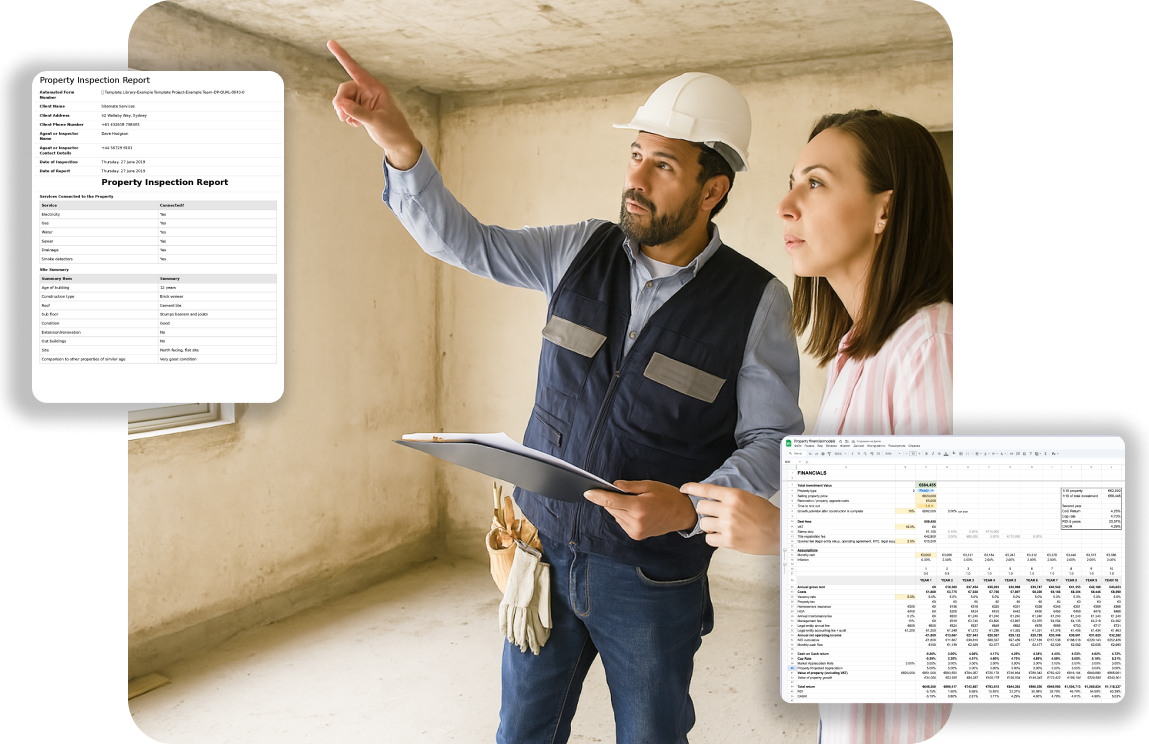Insert a chart using the toolbar icon
Image resolution: width=1149 pixels, height=744 pixels.
click(1024, 454)
